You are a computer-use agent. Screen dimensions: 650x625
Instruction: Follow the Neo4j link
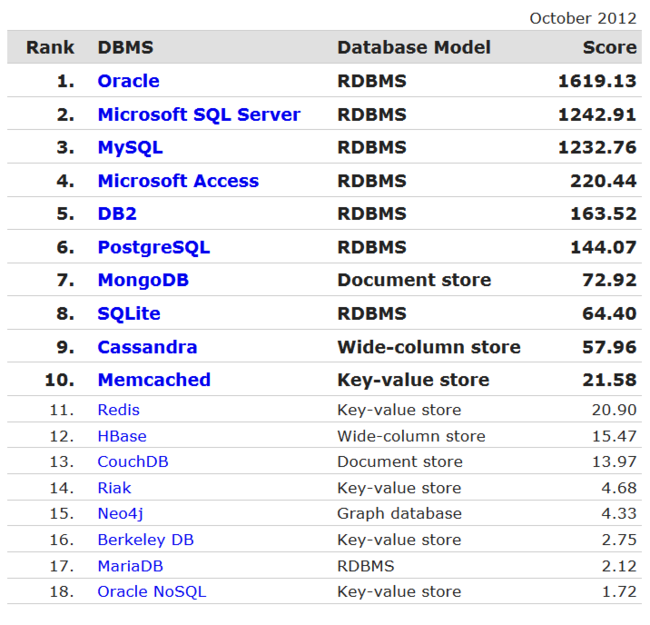pos(120,514)
